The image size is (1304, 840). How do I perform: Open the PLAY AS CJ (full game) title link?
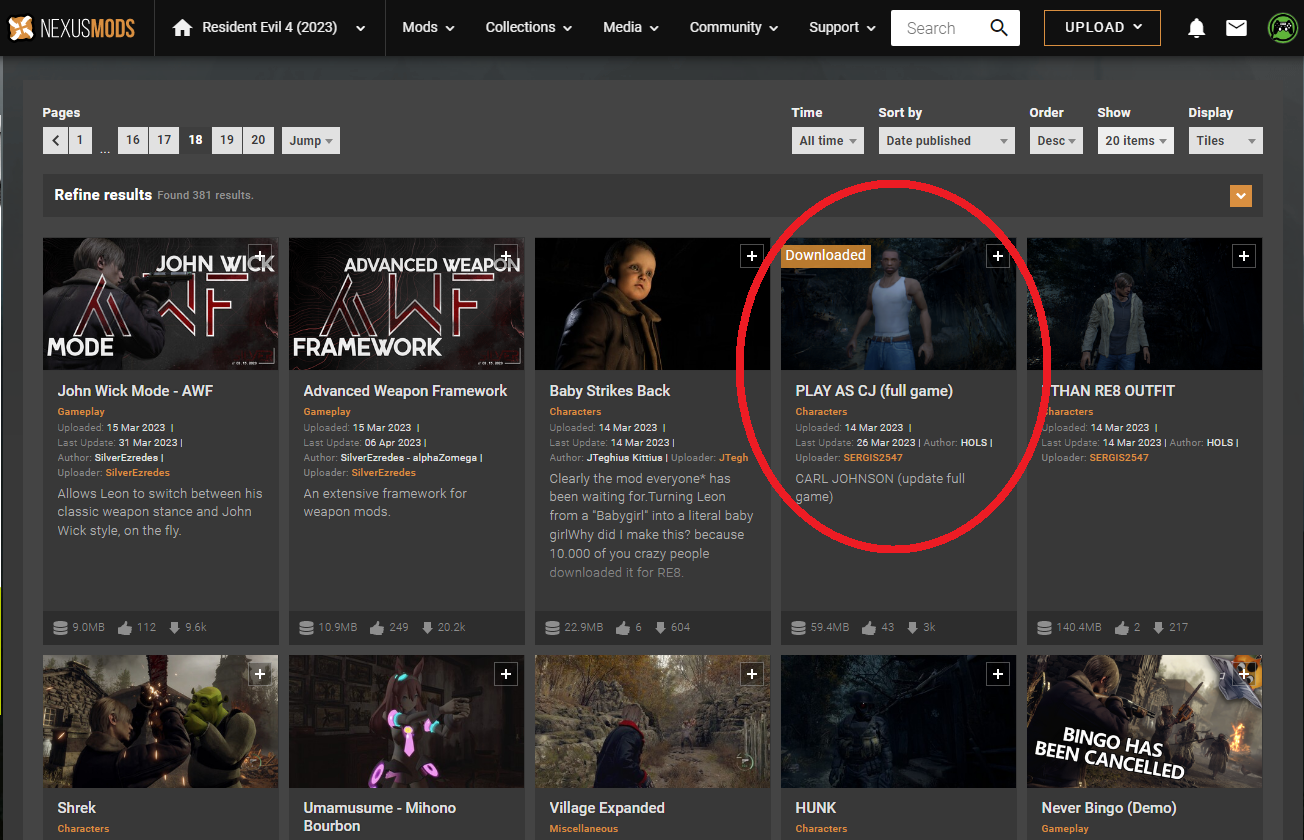click(x=874, y=391)
